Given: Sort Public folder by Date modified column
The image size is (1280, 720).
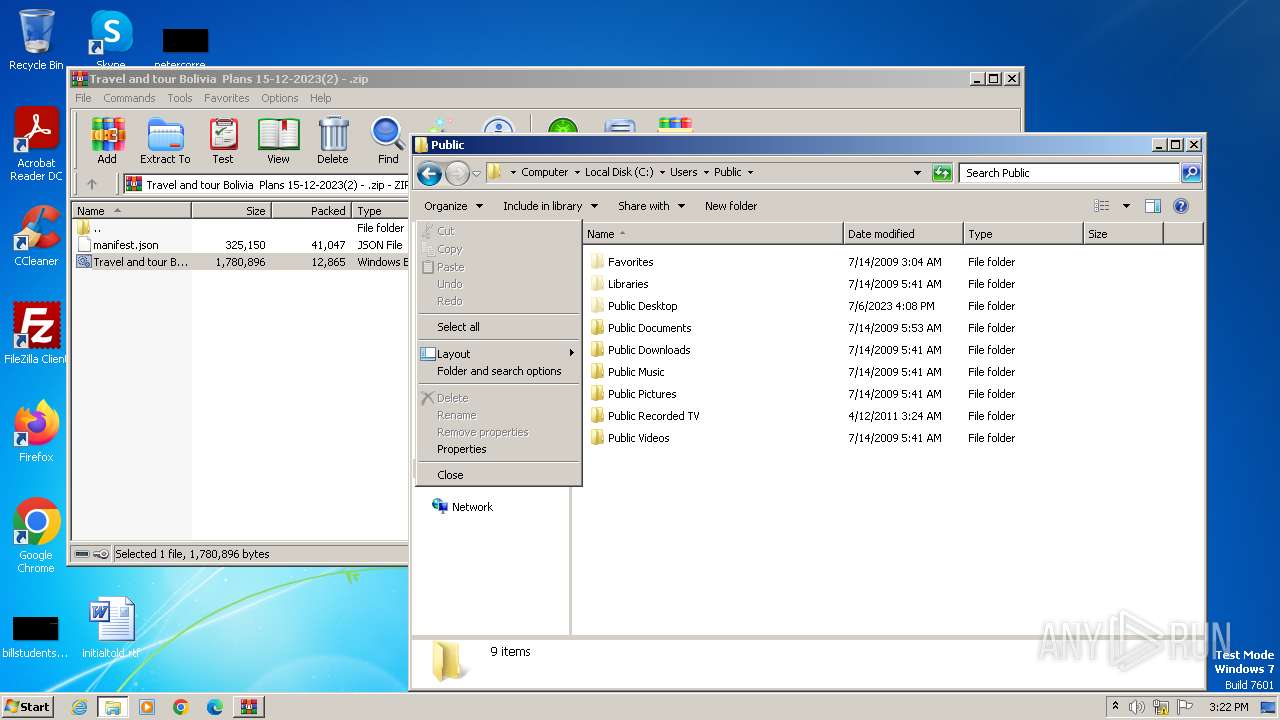Looking at the screenshot, I should (903, 234).
